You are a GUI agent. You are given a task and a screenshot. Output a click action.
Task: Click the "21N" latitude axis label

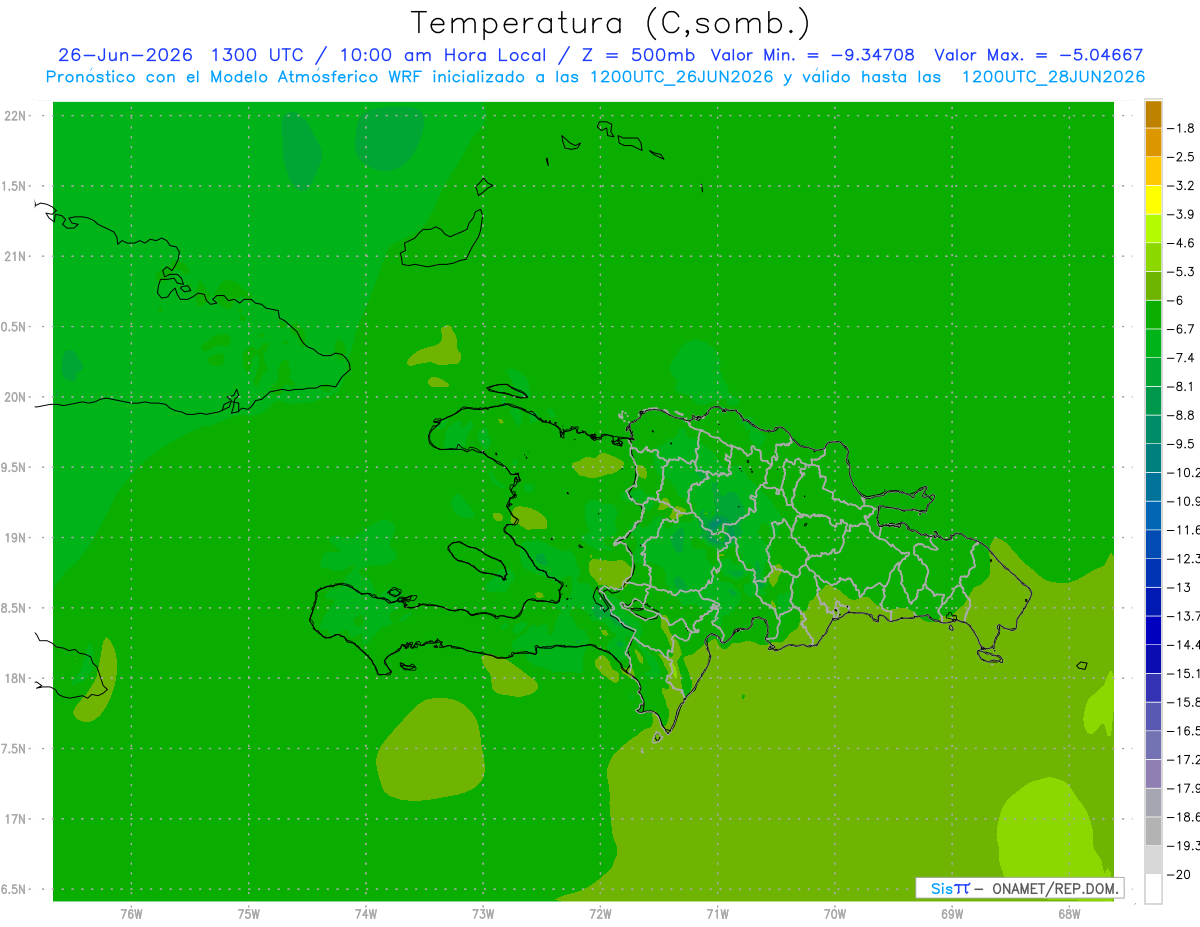click(x=16, y=256)
